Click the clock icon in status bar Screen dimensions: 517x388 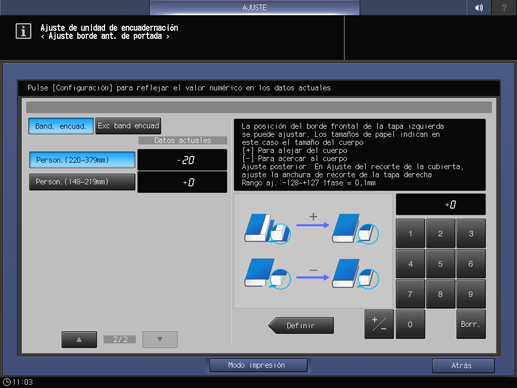click(x=7, y=382)
